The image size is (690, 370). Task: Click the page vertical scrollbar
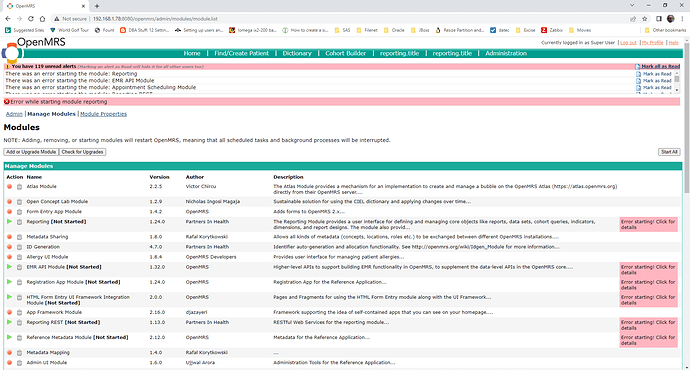[686, 119]
